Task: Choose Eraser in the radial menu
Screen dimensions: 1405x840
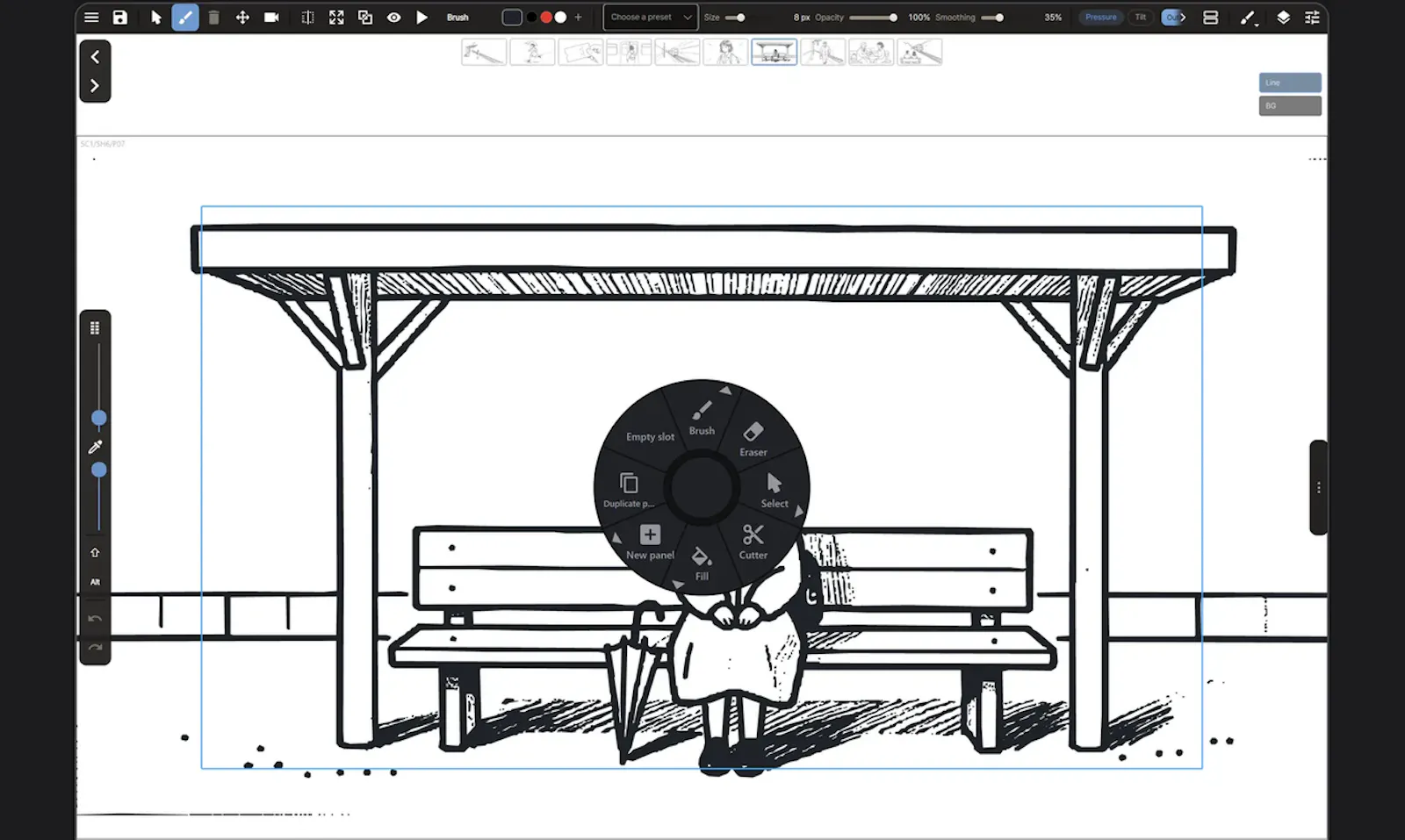Action: (753, 441)
